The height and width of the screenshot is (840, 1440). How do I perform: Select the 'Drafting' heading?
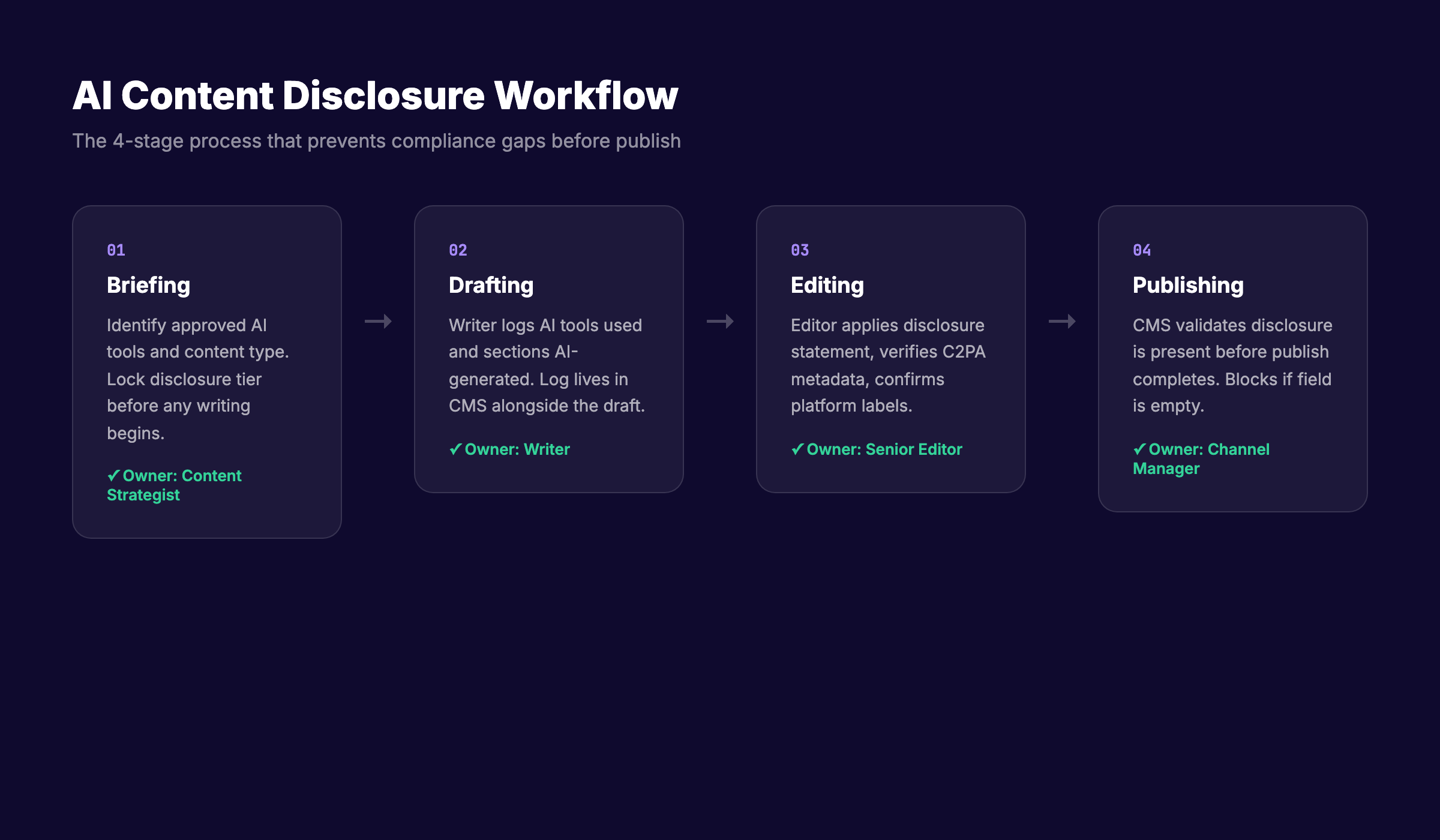click(491, 285)
